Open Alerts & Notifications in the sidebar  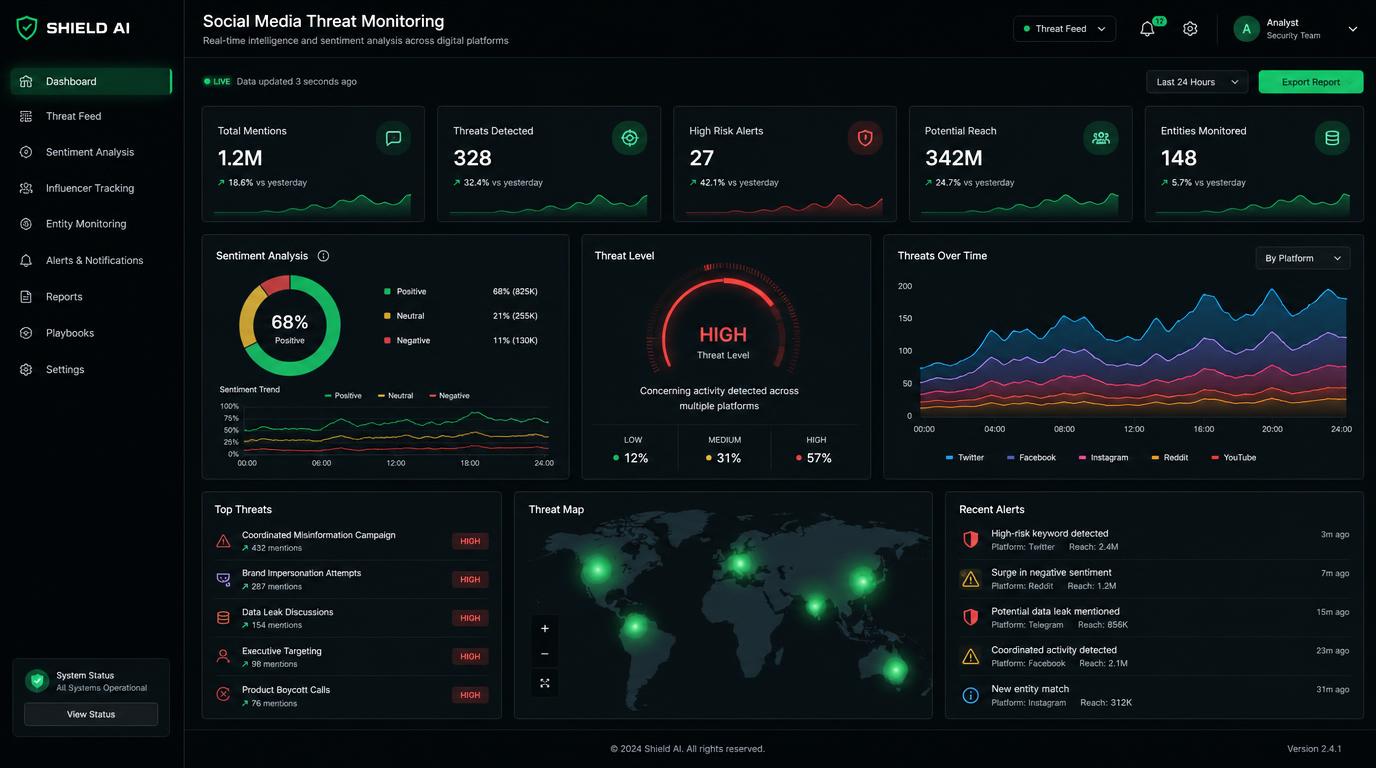(x=91, y=260)
